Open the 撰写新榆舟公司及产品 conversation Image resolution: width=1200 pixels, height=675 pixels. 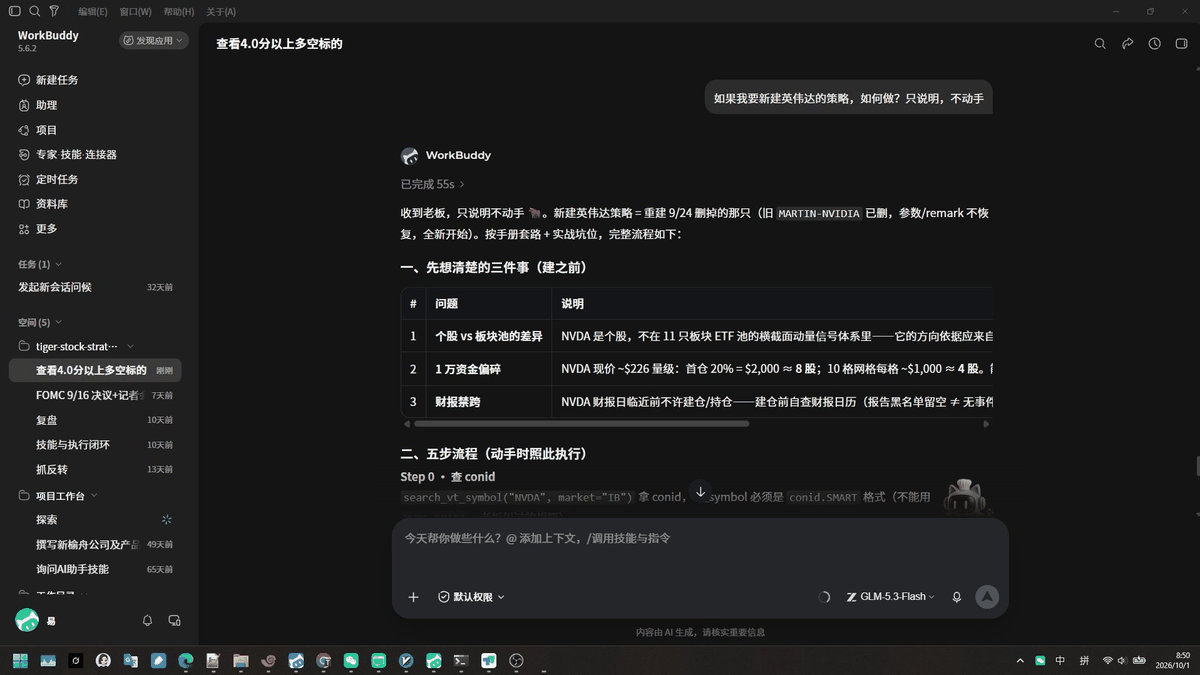95,545
